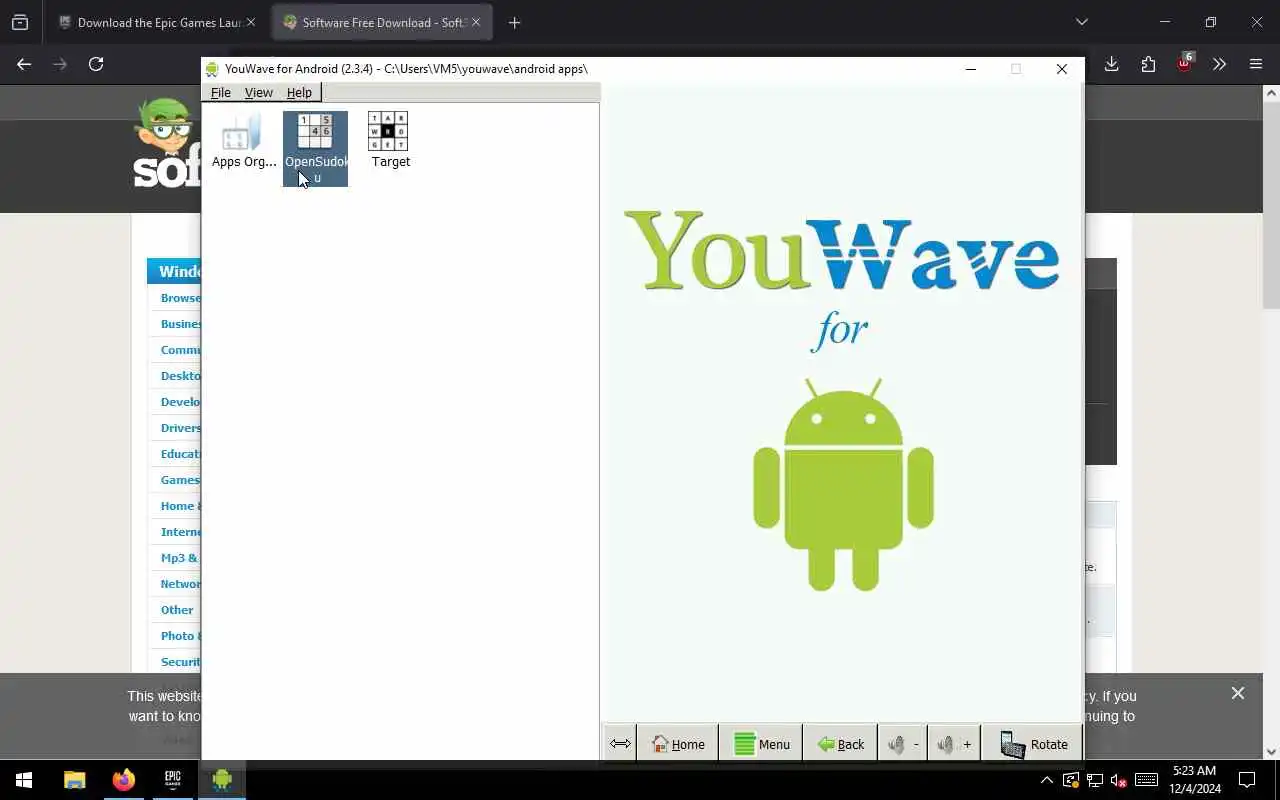This screenshot has width=1280, height=800.
Task: Click the muted speaker tray icon
Action: 1119,780
